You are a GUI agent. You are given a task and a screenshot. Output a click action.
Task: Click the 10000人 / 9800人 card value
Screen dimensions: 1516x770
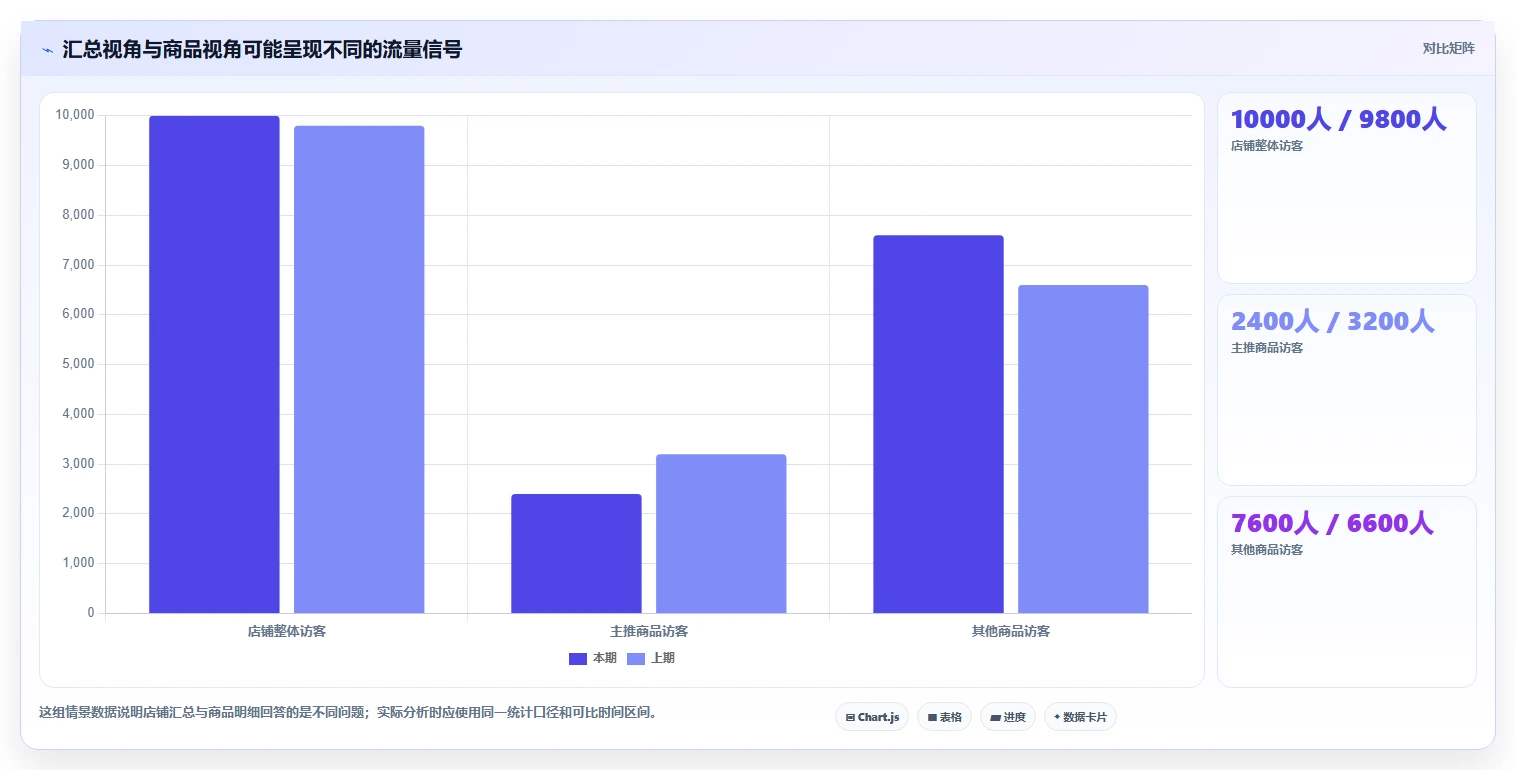point(1338,119)
